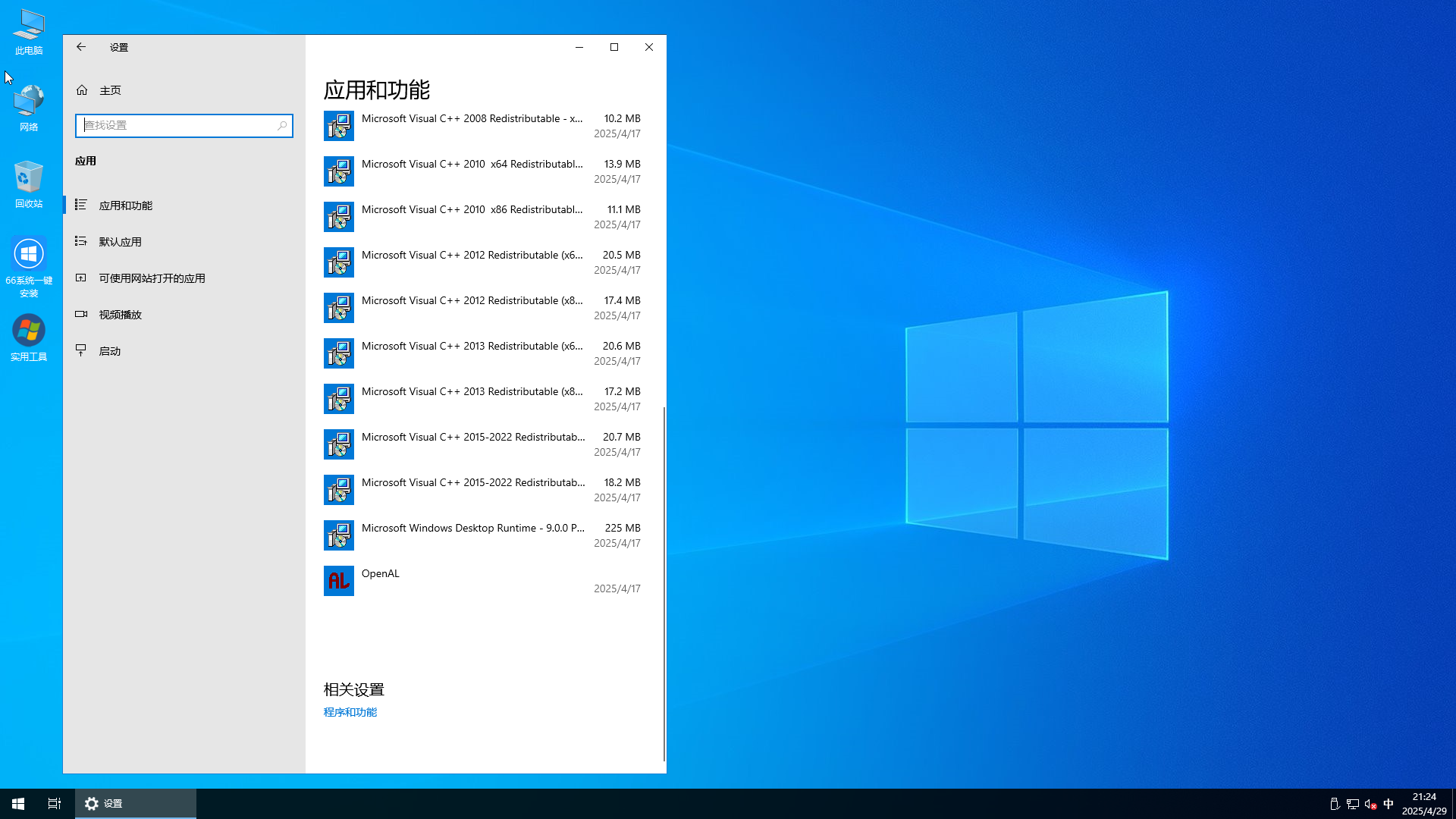This screenshot has width=1456, height=819.
Task: Click icon of 17.2 MB Visual C++ 2013
Action: (x=339, y=399)
